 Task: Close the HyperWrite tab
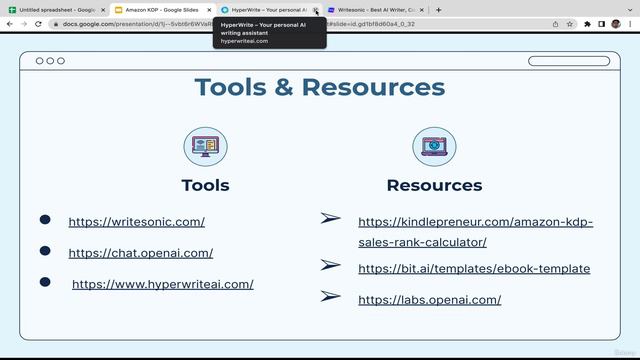point(316,10)
